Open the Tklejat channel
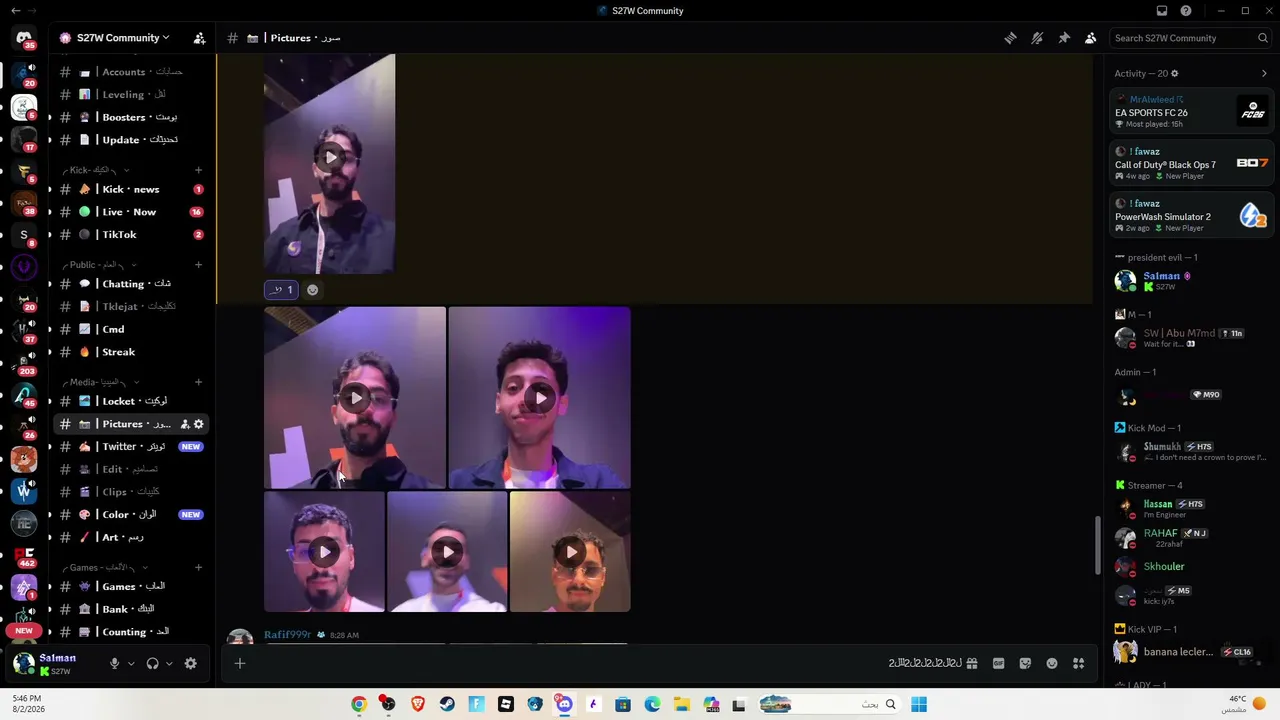The width and height of the screenshot is (1280, 720). tap(131, 306)
